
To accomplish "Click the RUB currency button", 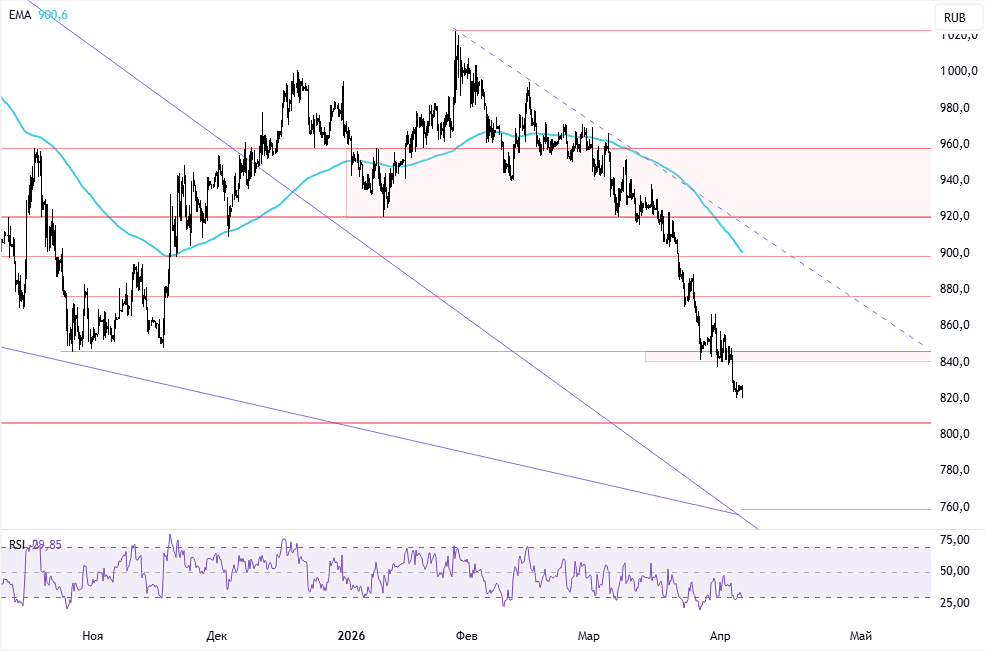I will pos(954,16).
